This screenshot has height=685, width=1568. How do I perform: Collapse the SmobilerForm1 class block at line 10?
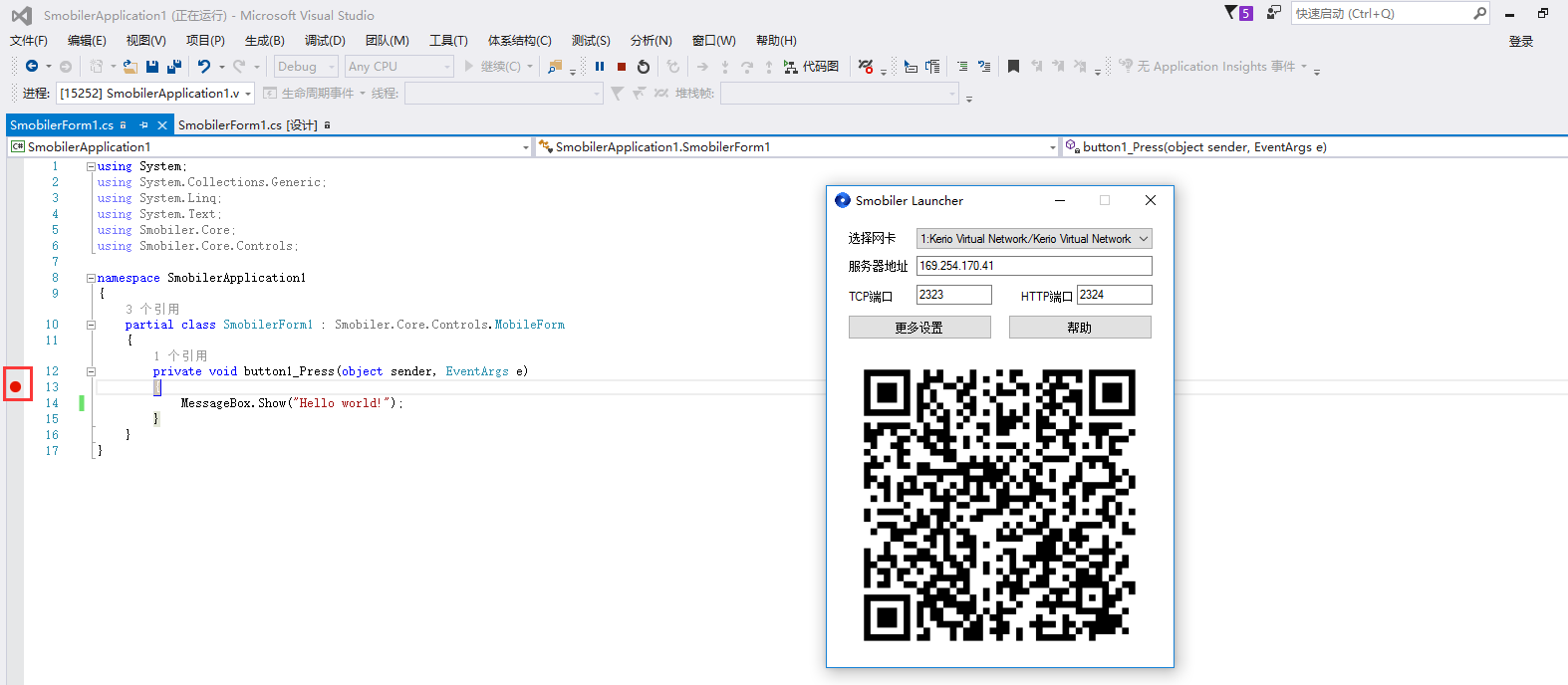(91, 325)
